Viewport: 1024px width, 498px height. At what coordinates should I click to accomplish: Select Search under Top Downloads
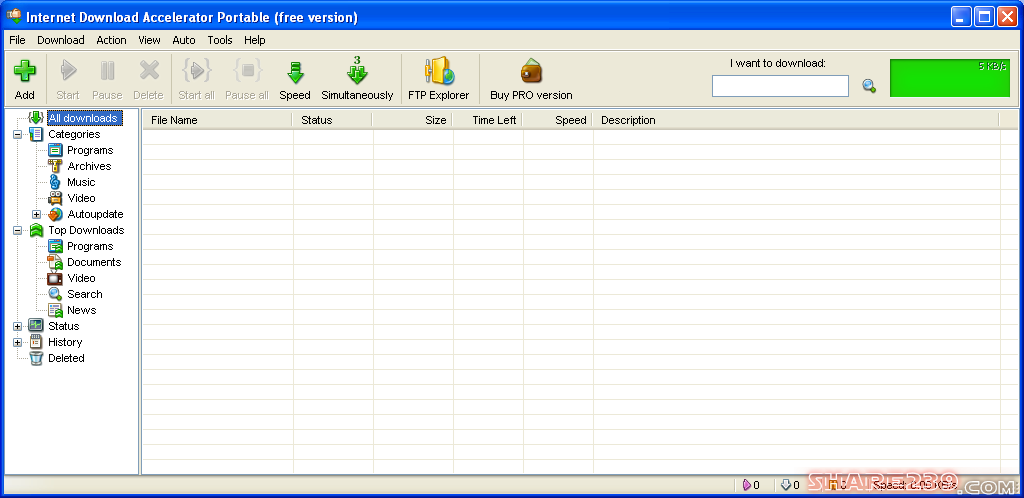(85, 294)
